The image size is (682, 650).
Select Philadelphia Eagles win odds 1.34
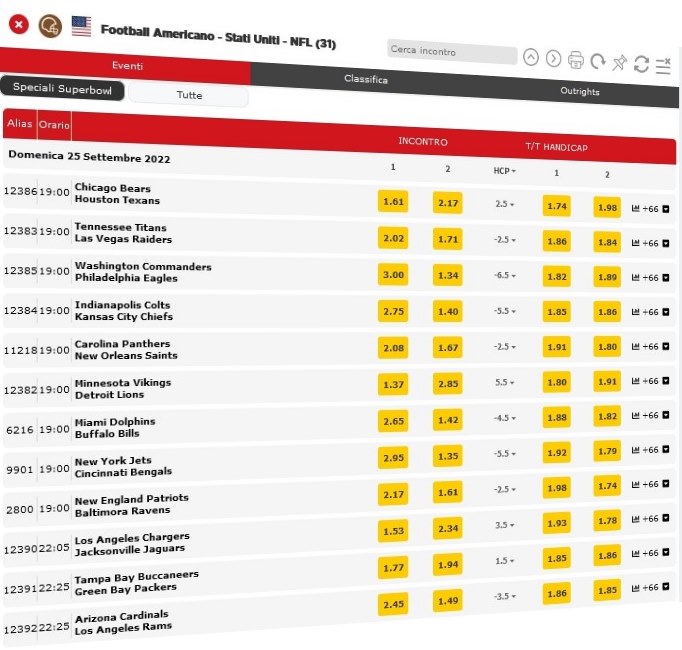[x=448, y=275]
